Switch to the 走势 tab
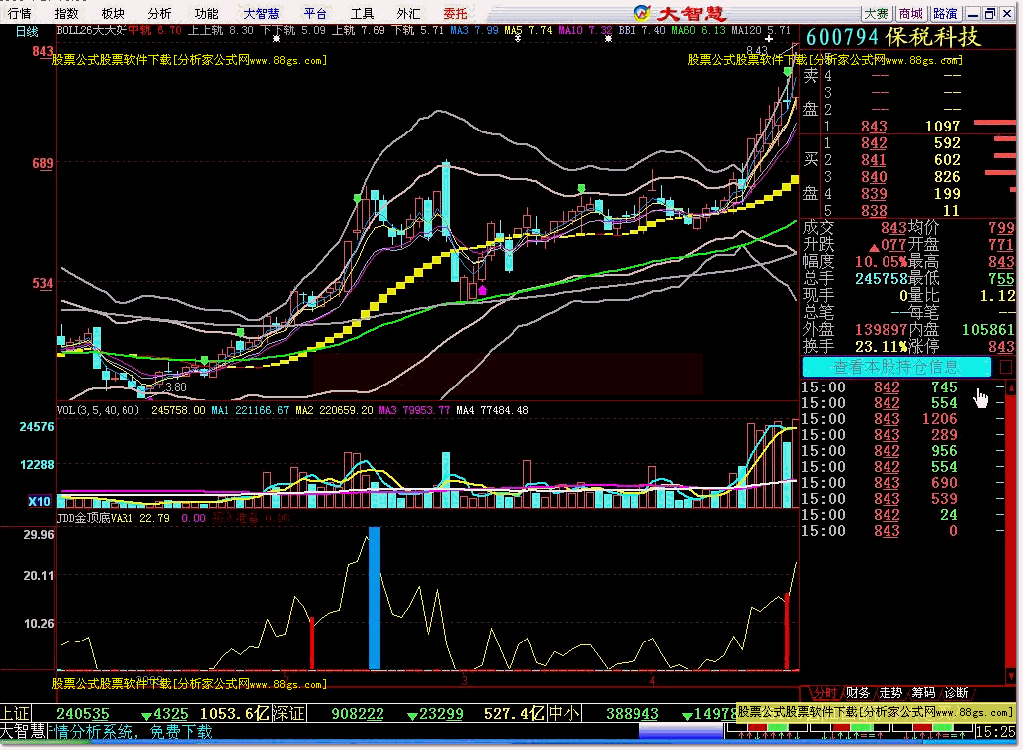The image size is (1023, 750). tap(891, 693)
